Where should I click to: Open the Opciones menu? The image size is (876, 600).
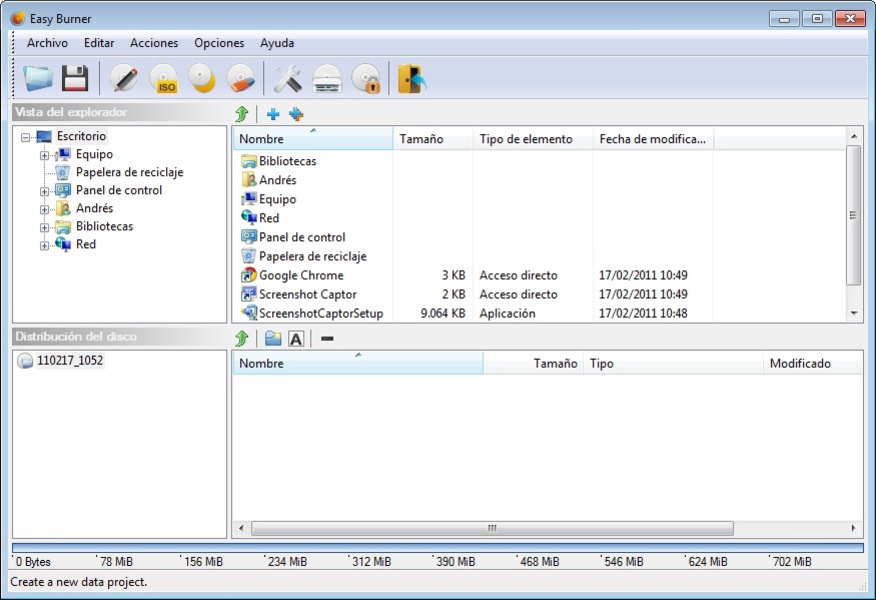click(x=219, y=43)
